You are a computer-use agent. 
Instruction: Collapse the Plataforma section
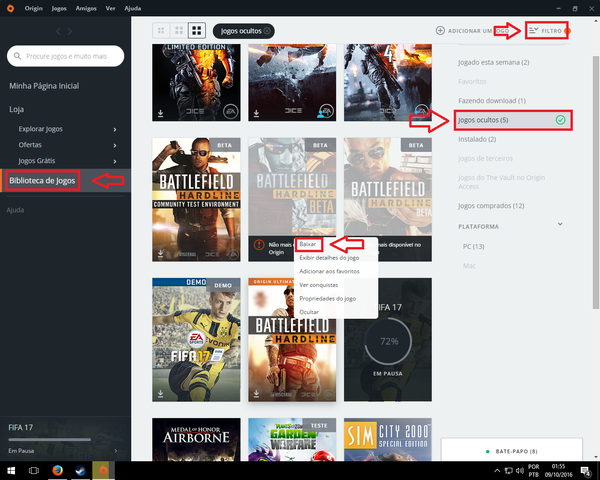(572, 226)
